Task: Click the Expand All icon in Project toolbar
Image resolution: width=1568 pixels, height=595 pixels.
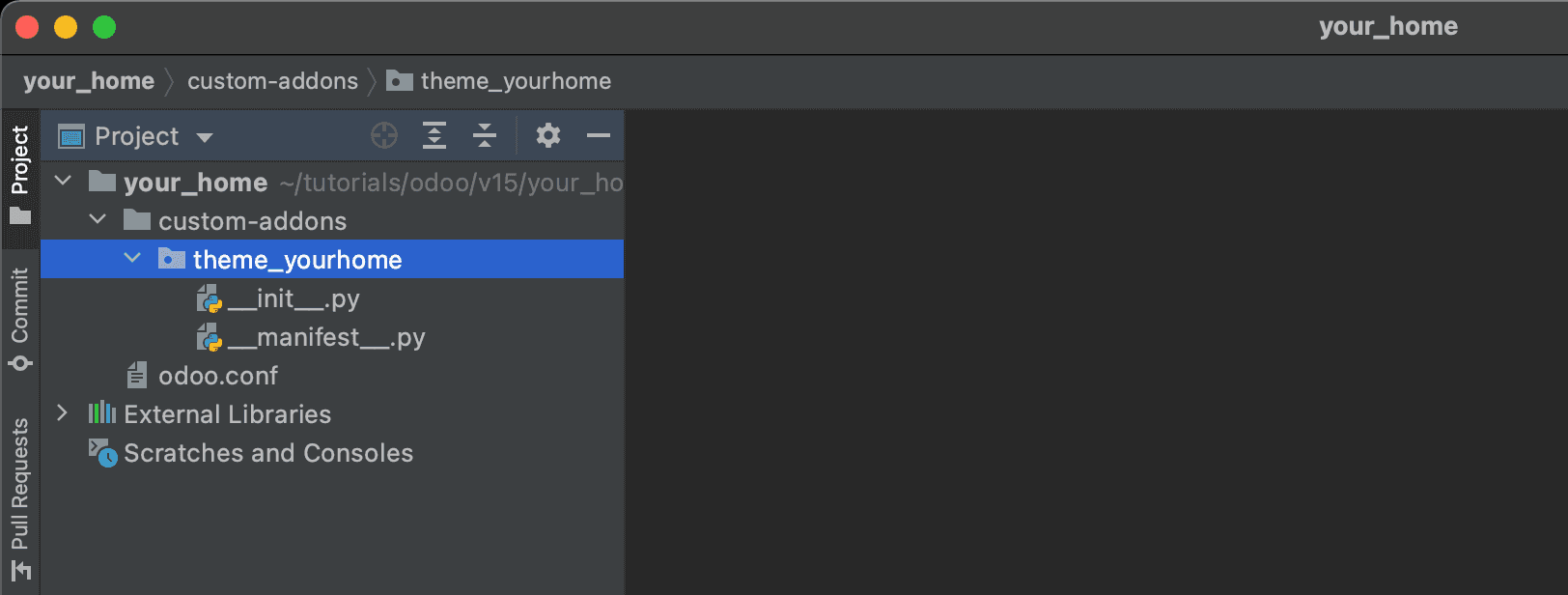Action: pos(434,135)
